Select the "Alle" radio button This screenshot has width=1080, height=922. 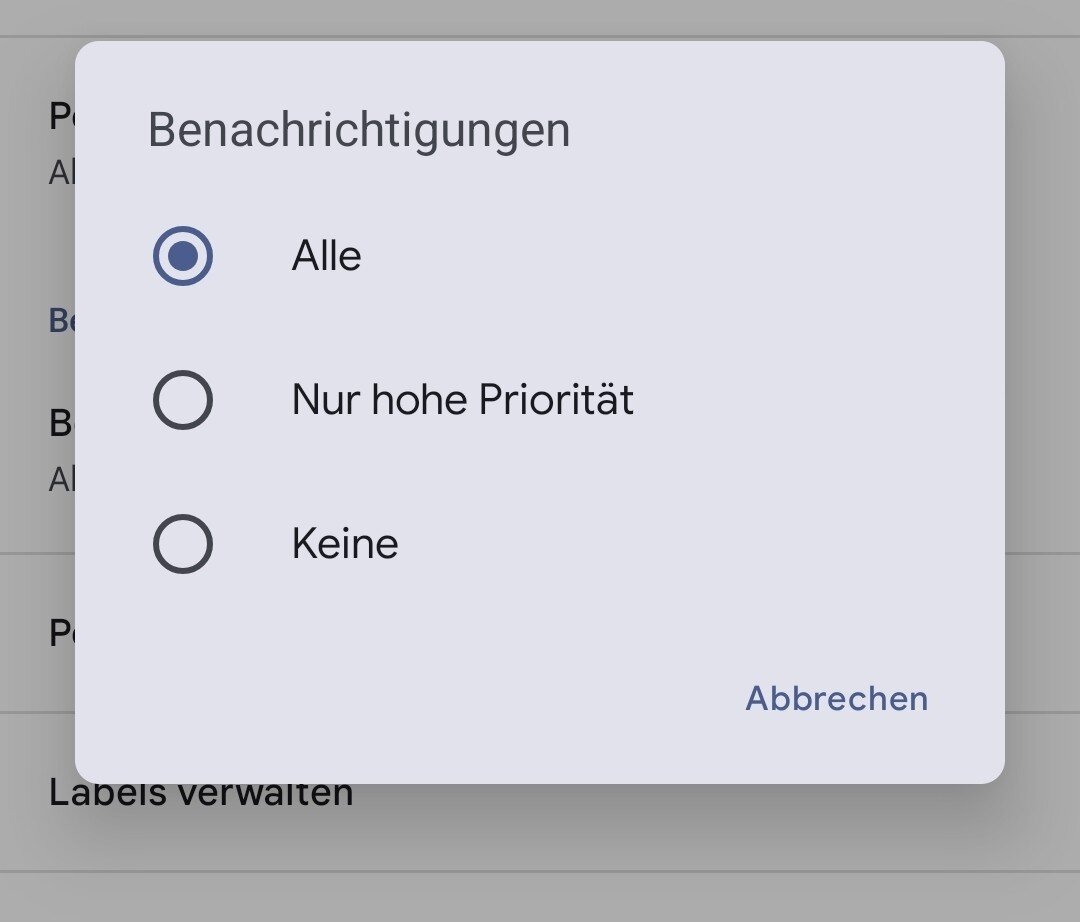tap(183, 256)
